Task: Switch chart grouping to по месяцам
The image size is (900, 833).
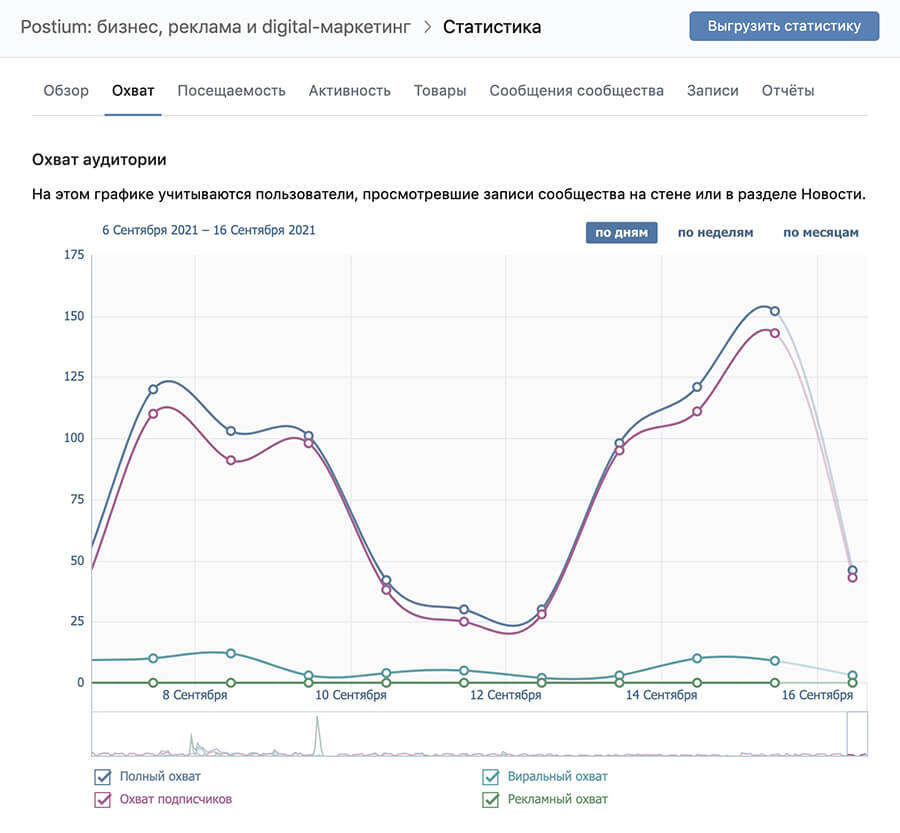Action: (820, 233)
